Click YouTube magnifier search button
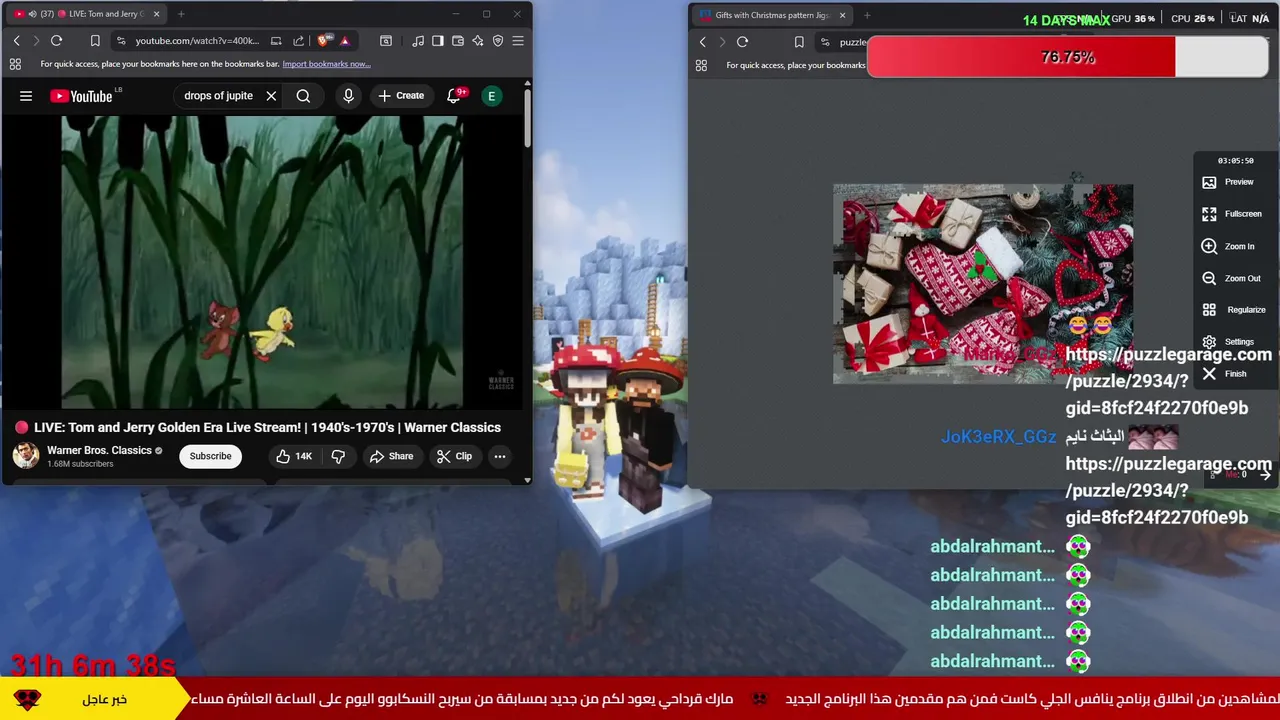 click(x=303, y=96)
